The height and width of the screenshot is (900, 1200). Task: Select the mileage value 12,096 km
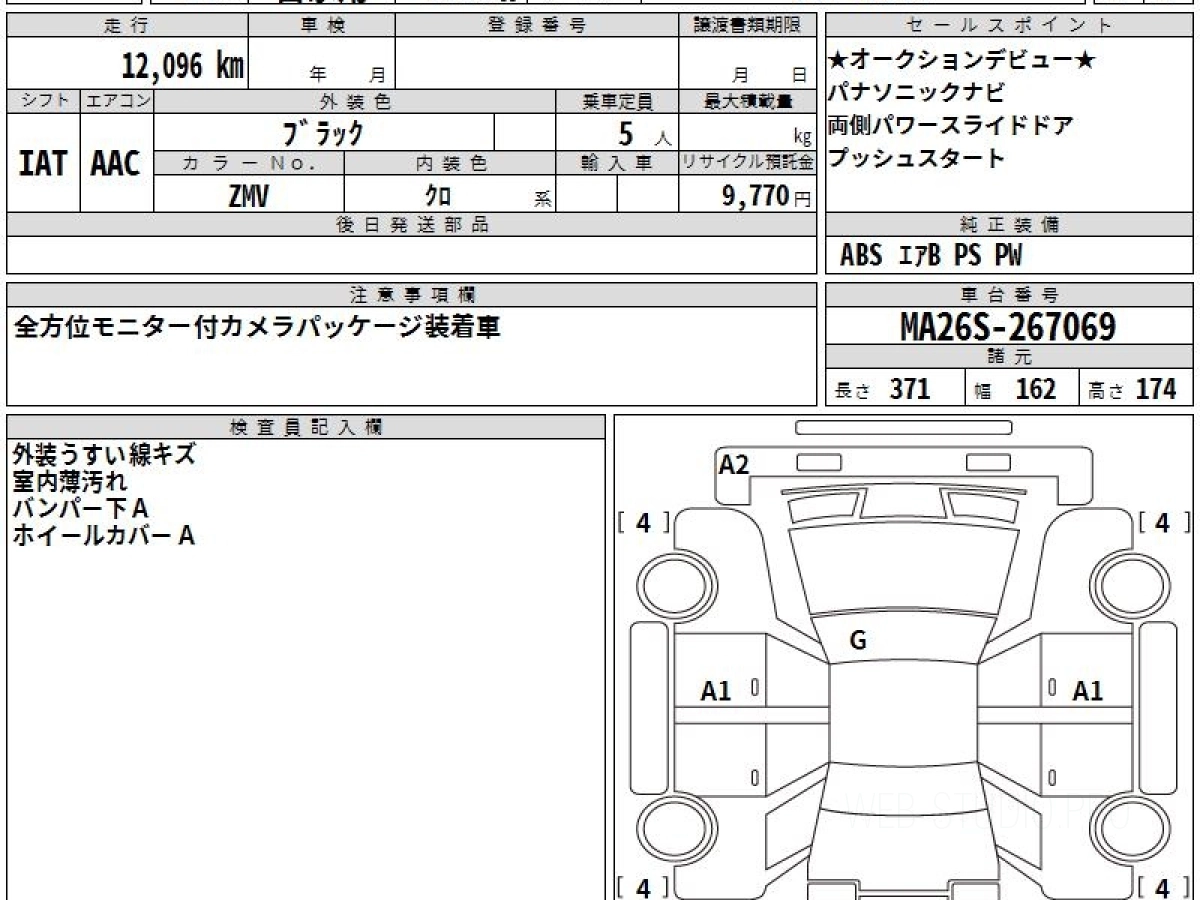click(x=183, y=66)
